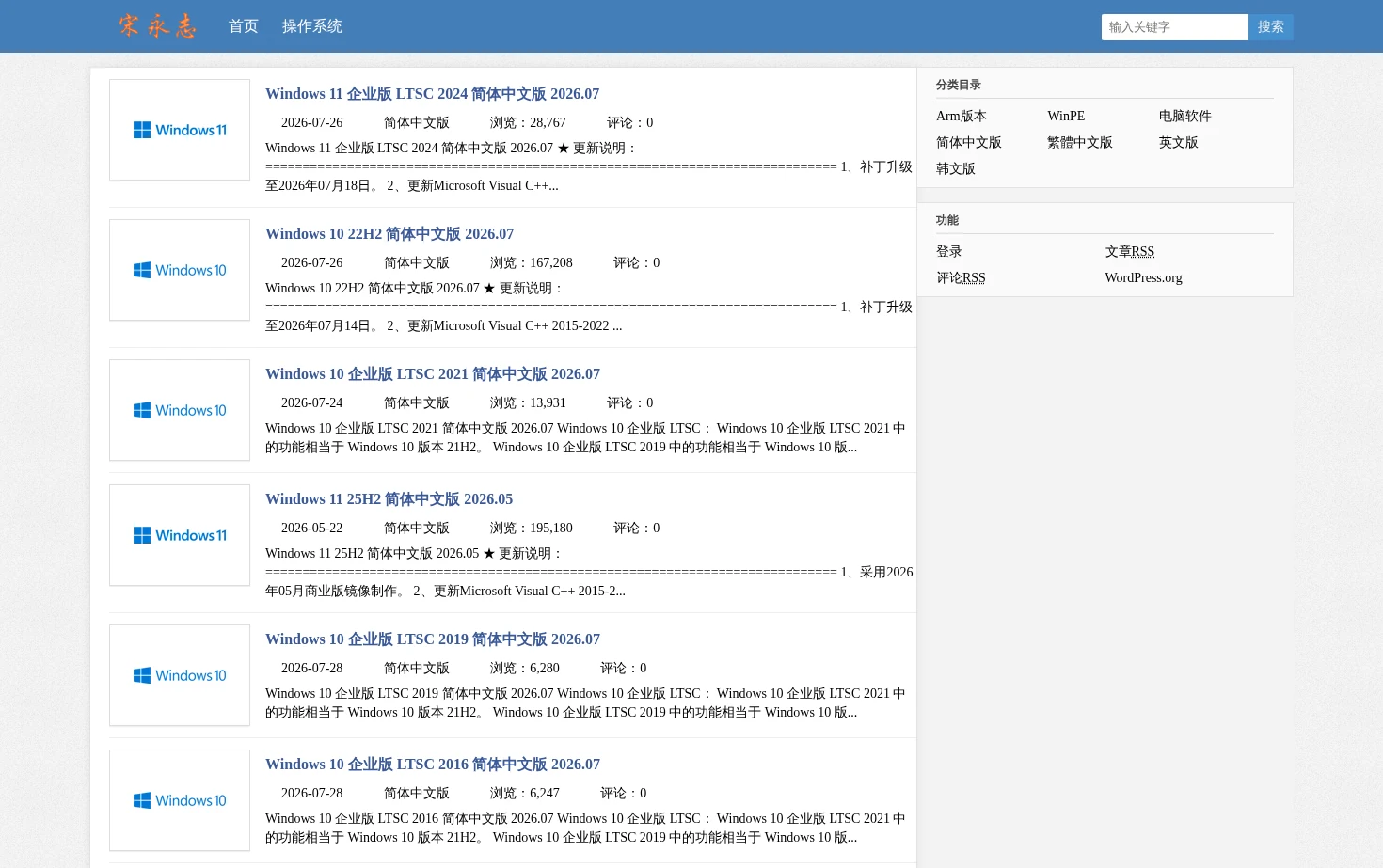1383x868 pixels.
Task: Focus the 输入关键字 search field
Action: (x=1174, y=27)
